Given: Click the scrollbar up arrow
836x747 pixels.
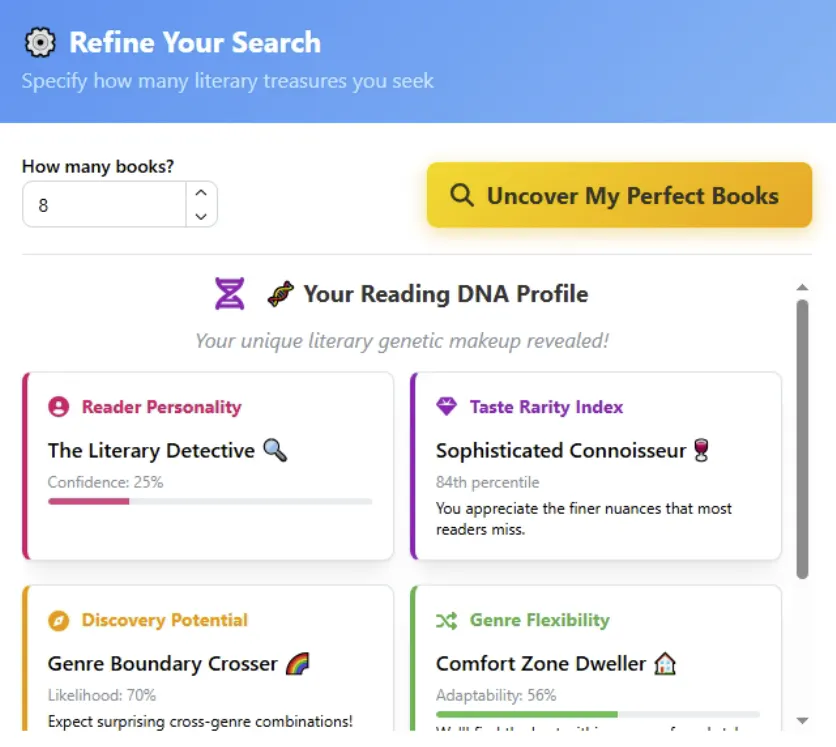Looking at the screenshot, I should pyautogui.click(x=802, y=288).
